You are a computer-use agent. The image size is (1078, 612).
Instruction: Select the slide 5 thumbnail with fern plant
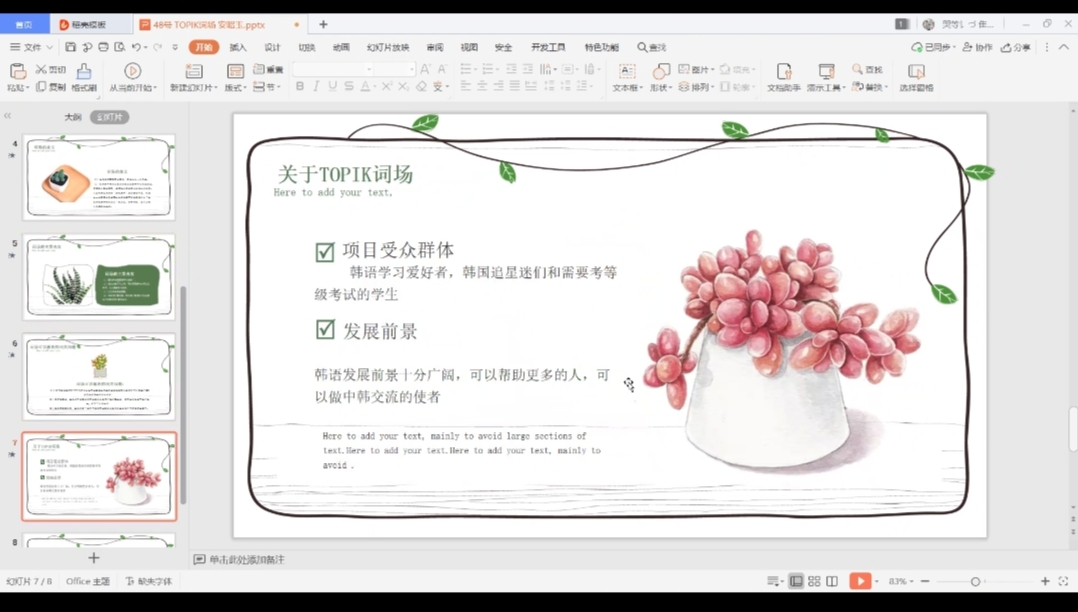point(99,277)
